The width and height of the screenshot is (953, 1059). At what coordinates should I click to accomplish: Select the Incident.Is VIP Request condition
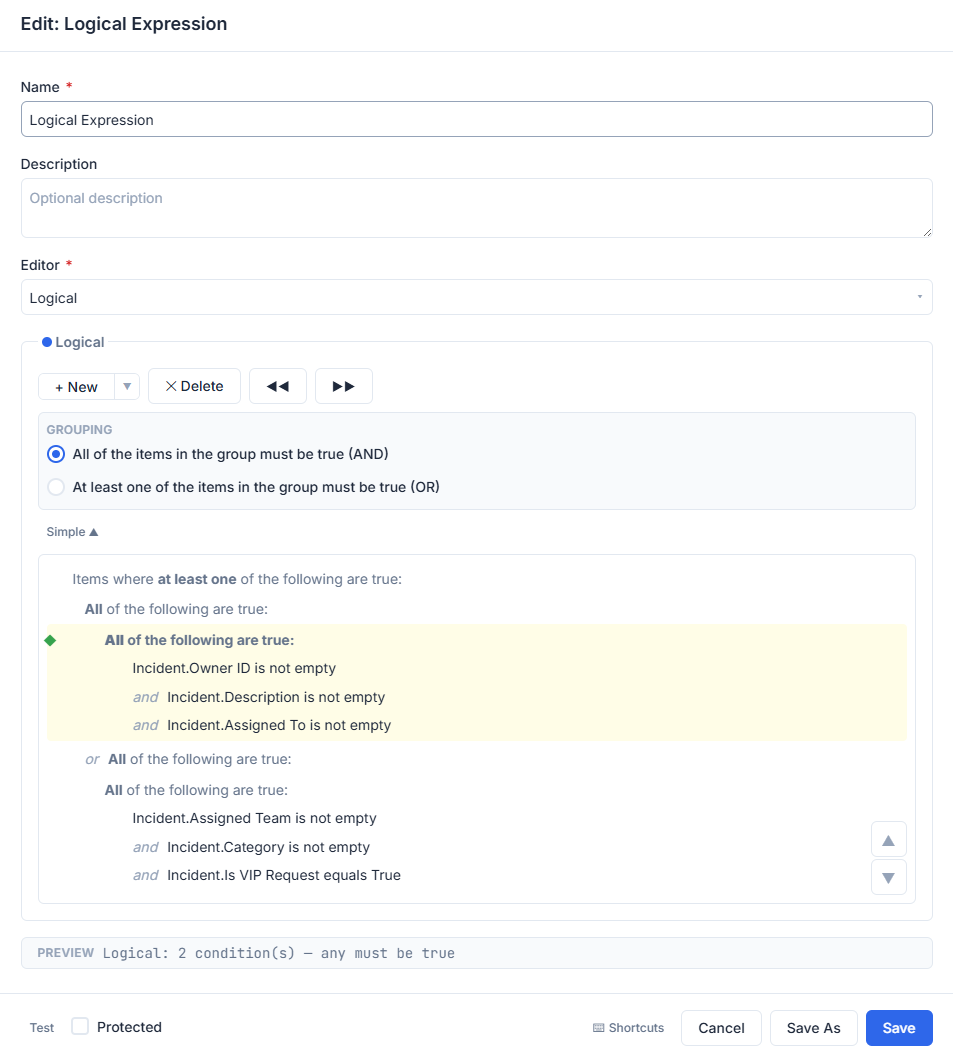[x=284, y=875]
